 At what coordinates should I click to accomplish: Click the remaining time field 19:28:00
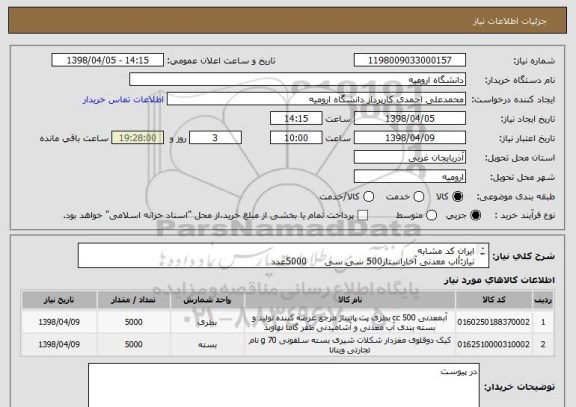point(138,138)
